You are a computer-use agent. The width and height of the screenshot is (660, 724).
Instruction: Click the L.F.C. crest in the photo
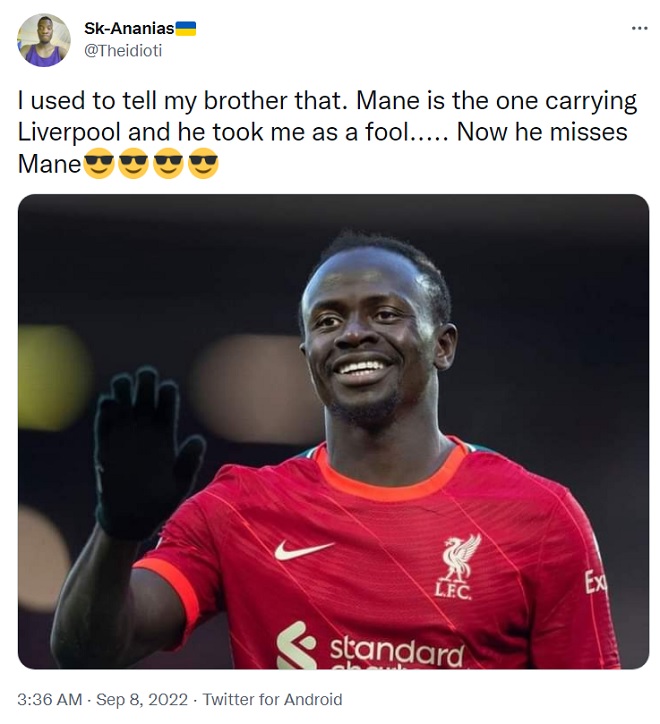coord(457,567)
